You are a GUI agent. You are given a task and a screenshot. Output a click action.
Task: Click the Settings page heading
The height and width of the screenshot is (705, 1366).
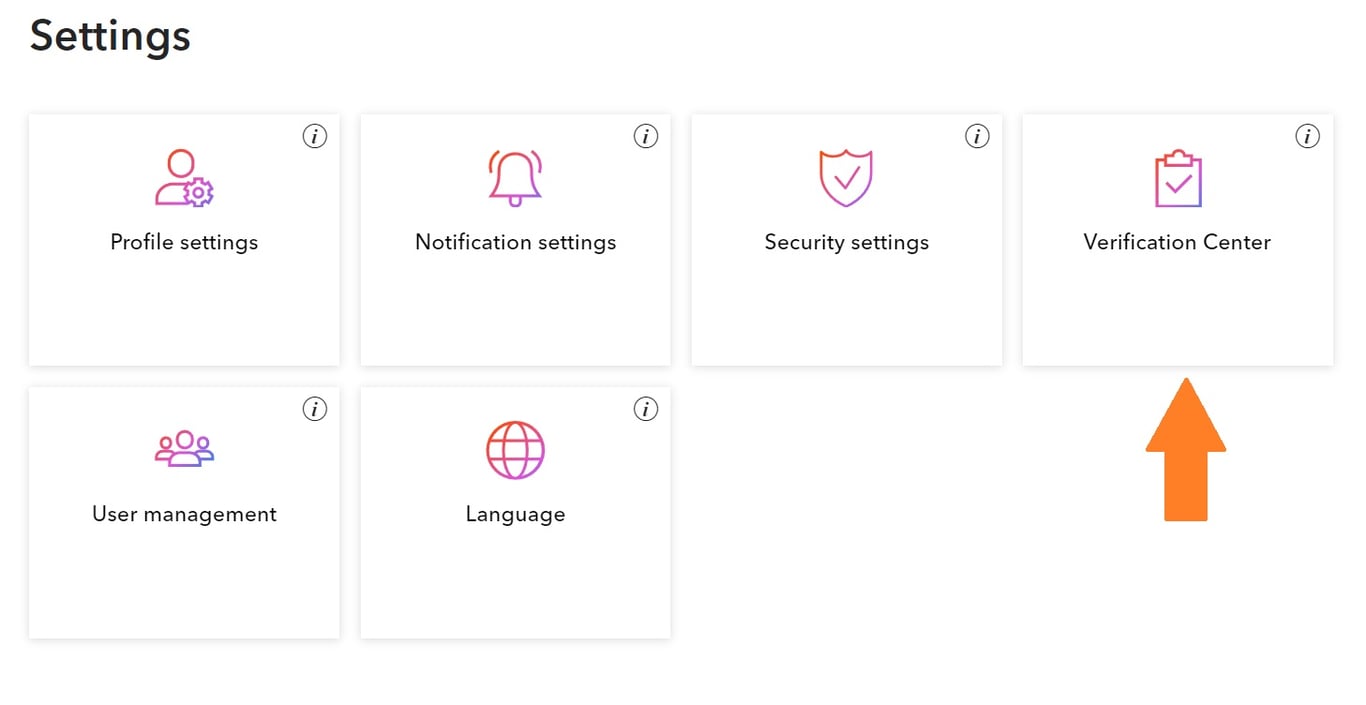pos(110,36)
